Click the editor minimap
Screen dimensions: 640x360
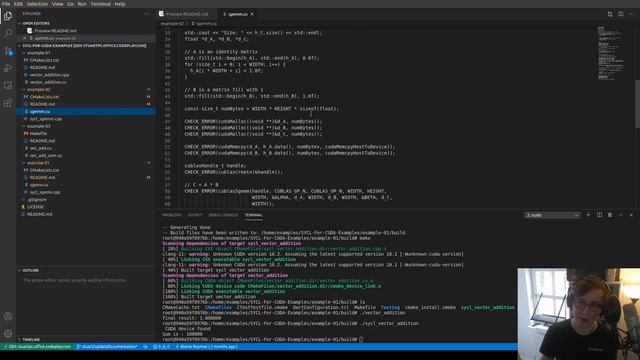611,53
